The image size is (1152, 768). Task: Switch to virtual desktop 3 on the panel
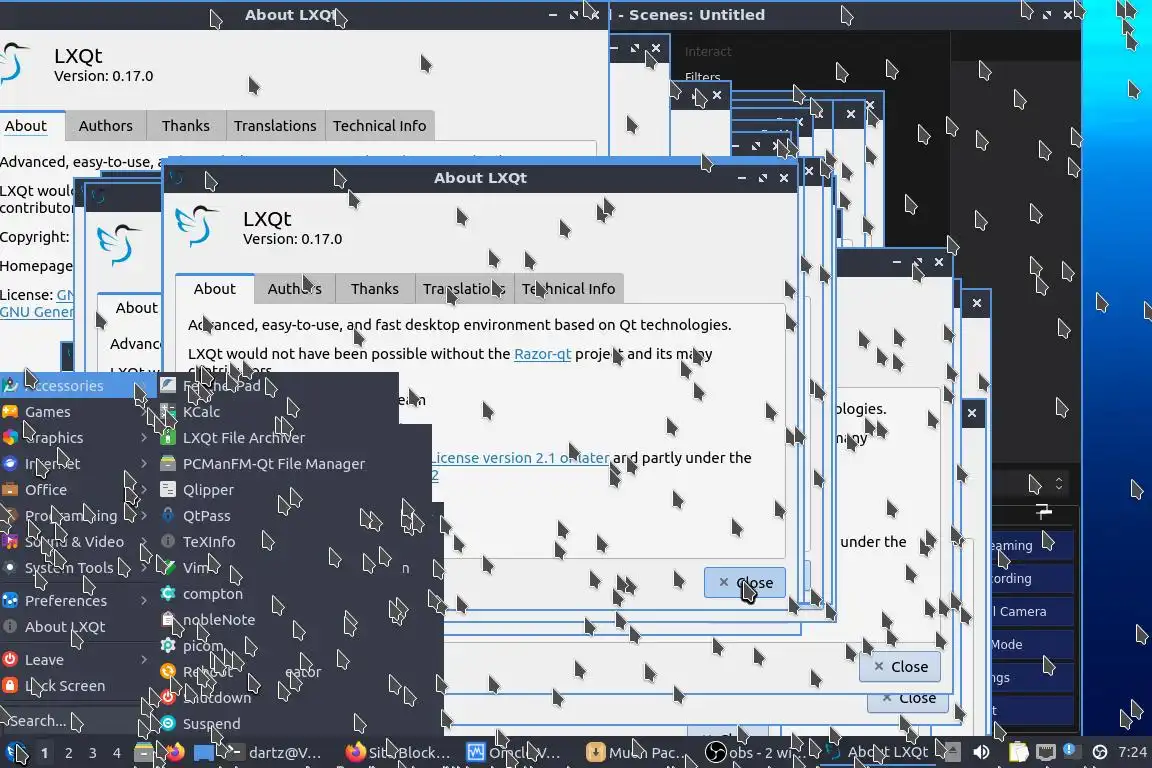click(x=93, y=753)
